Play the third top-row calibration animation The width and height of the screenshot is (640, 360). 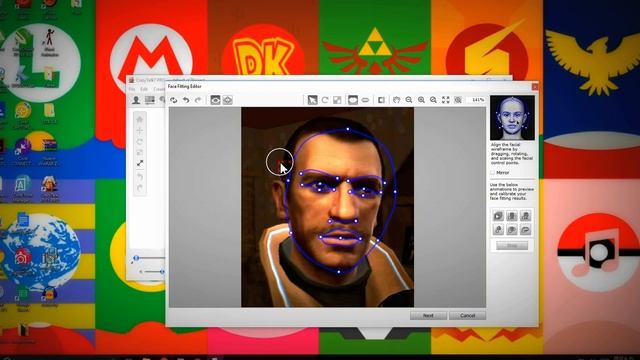tap(525, 216)
